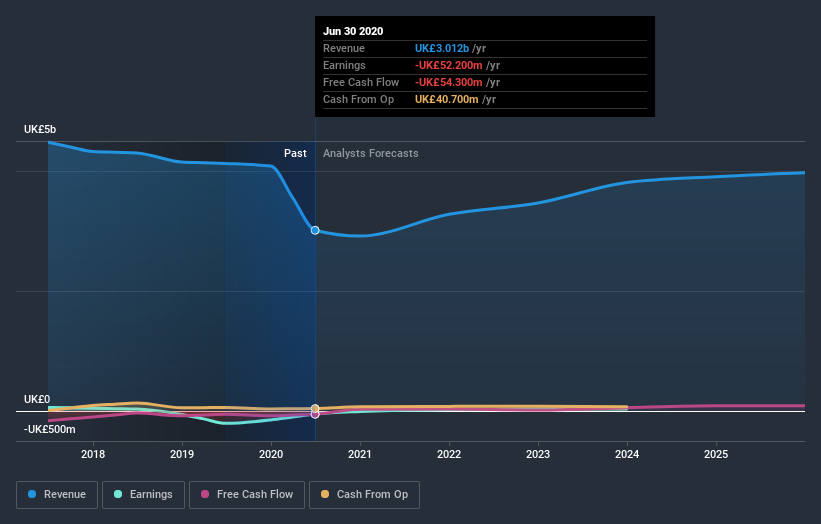
Task: Click the UK£5b y-axis label
Action: 40,129
